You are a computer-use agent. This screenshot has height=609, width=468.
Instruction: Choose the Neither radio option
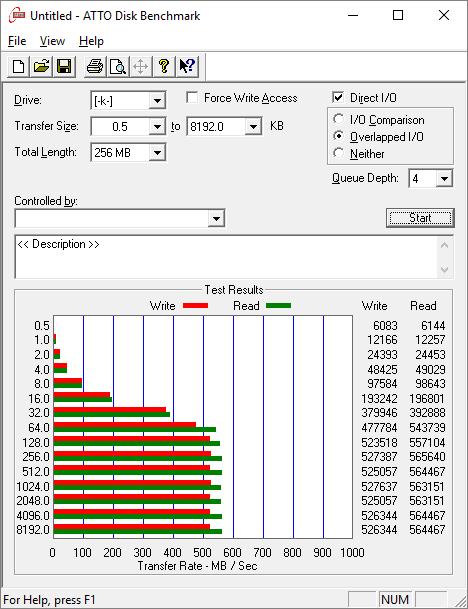point(338,153)
